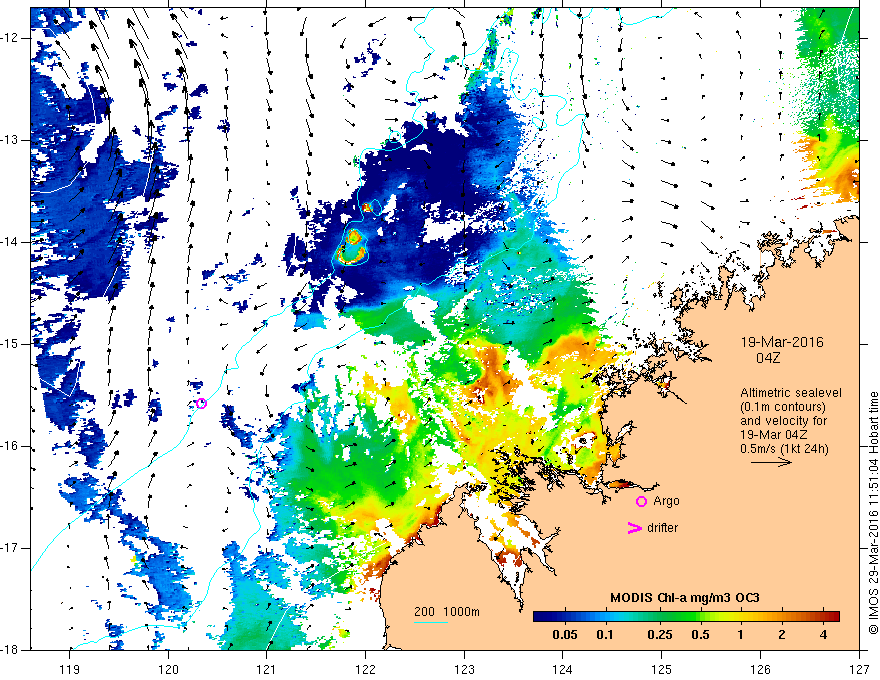The image size is (880, 680).
Task: Click the colorbar value '0.05'
Action: (x=565, y=635)
